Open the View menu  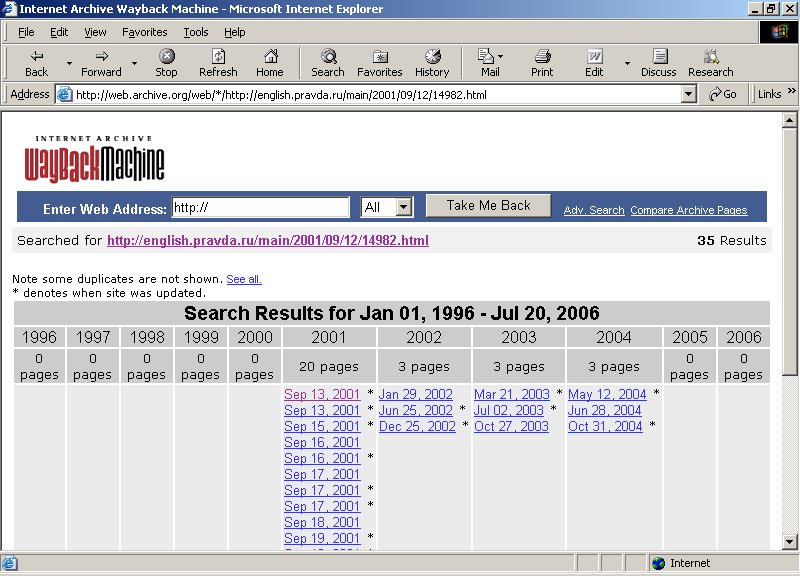click(x=95, y=33)
